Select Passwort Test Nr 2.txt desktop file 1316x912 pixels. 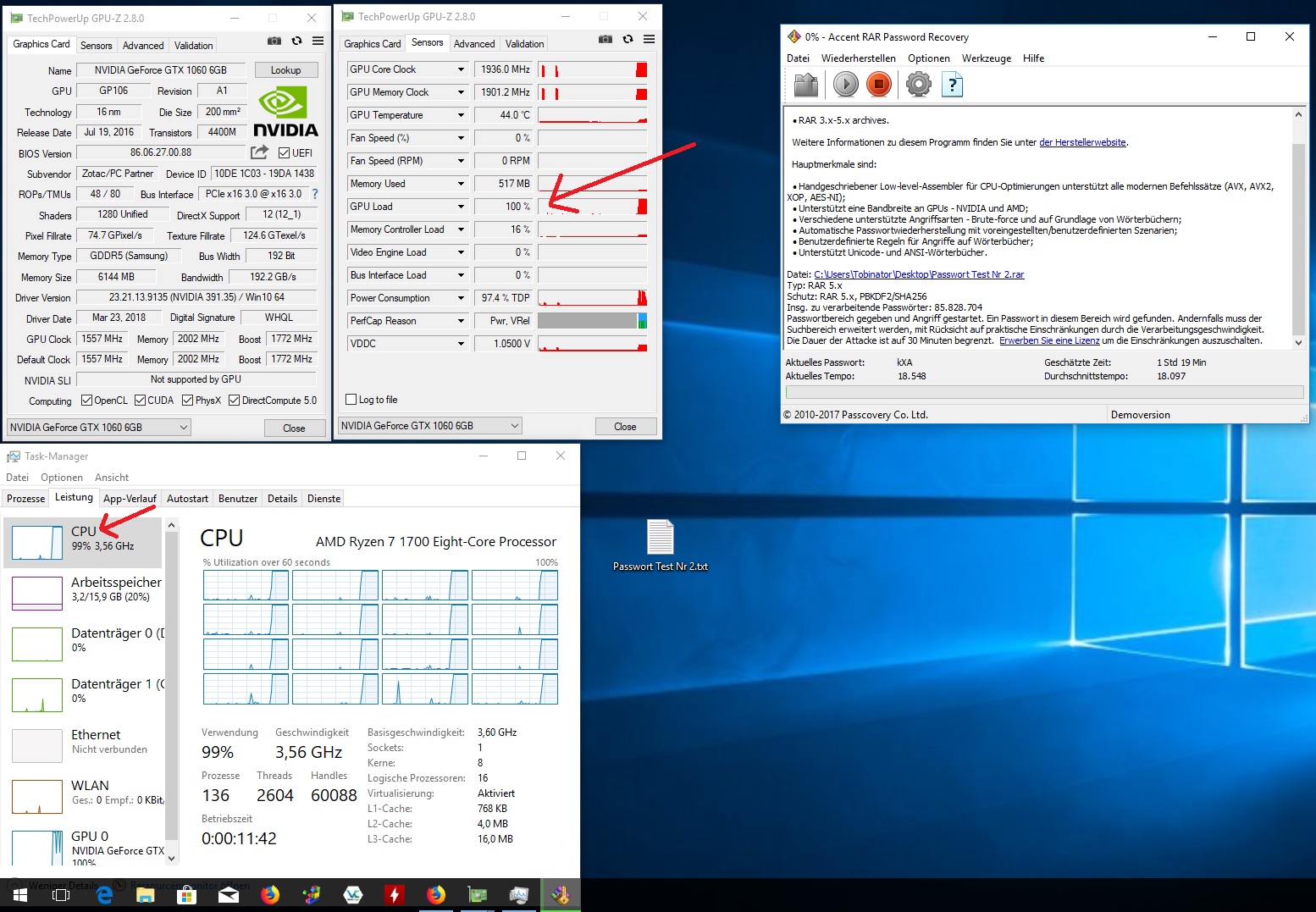click(661, 545)
